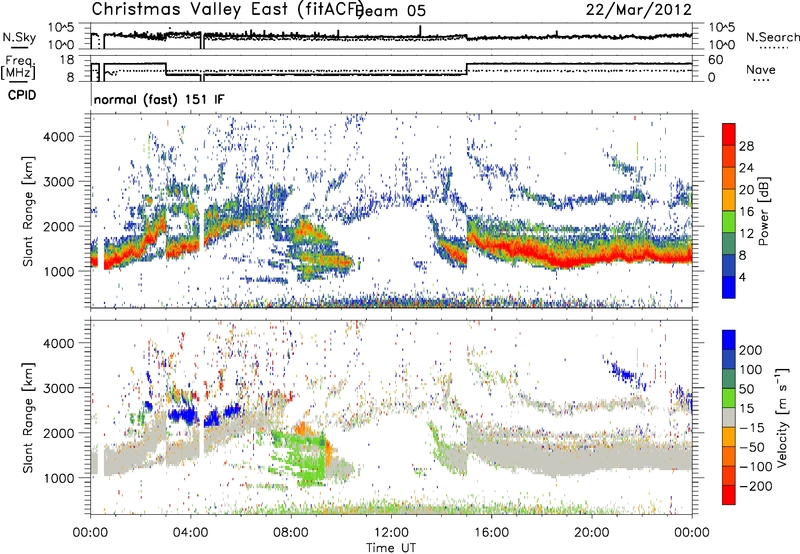
Task: Click the 'Freq. [MHz]' axis label
Action: coord(18,67)
